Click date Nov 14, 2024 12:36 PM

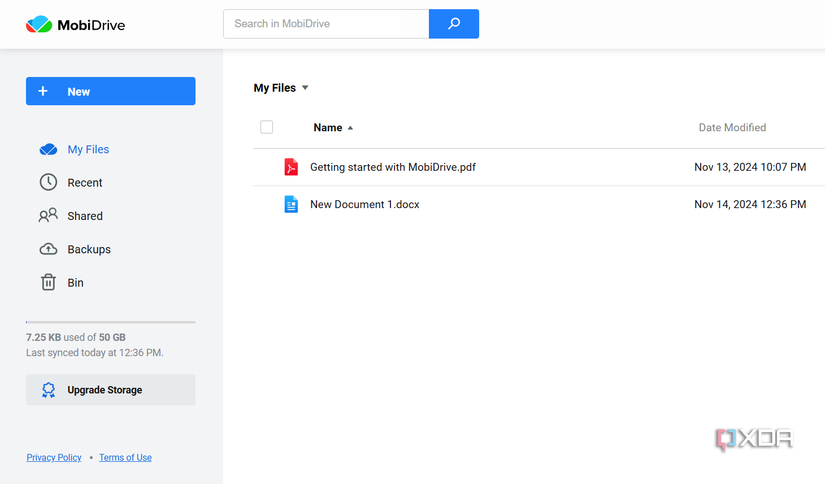pos(750,205)
